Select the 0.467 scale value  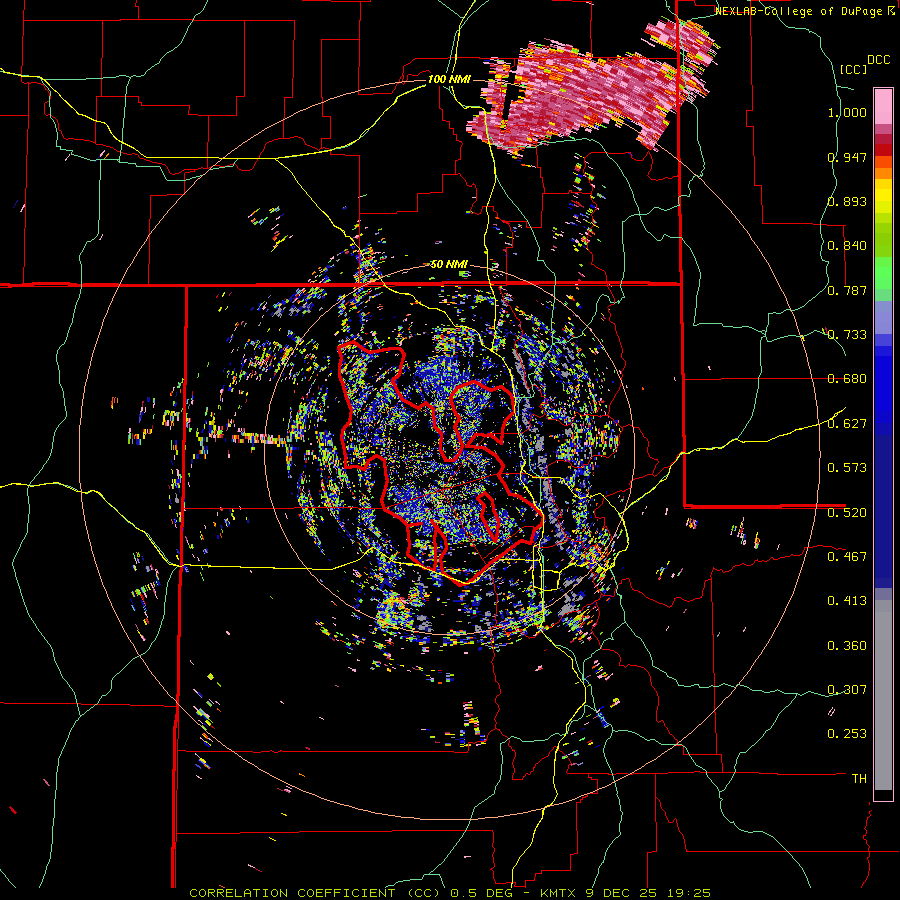coord(847,557)
